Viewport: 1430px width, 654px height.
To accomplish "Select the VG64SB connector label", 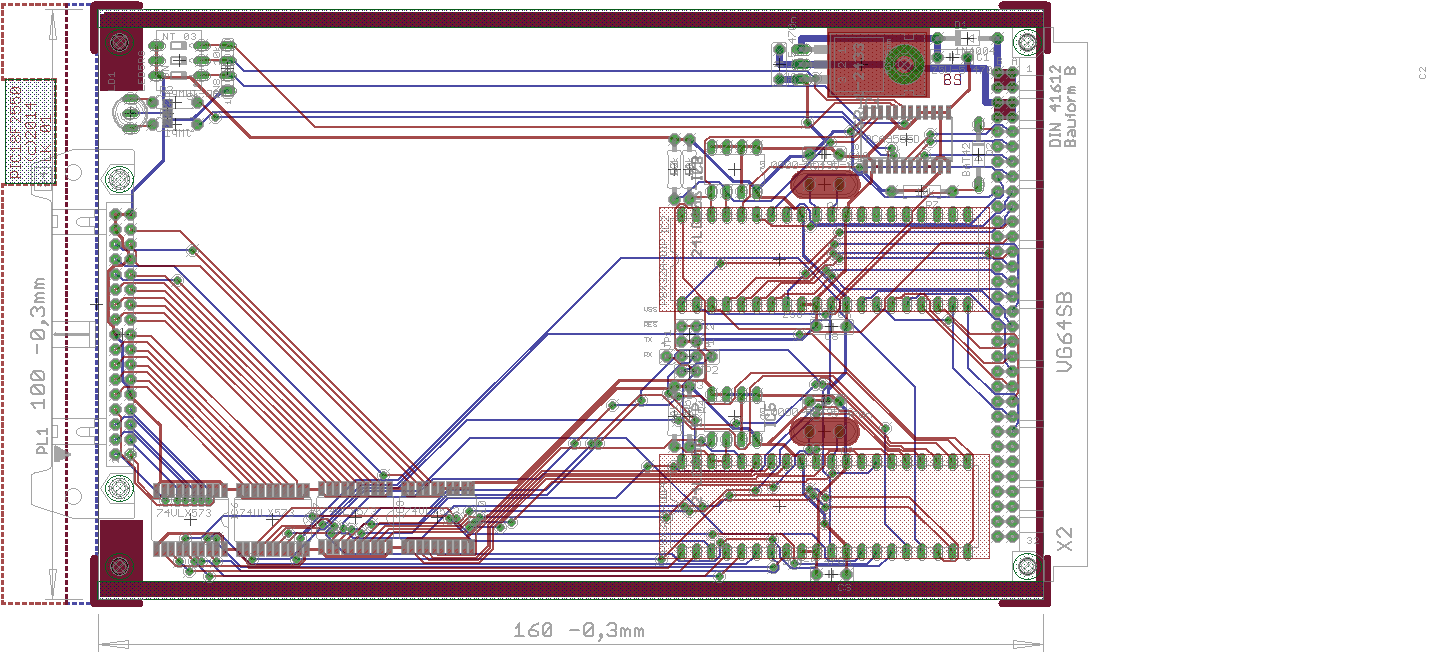I will tap(1065, 333).
